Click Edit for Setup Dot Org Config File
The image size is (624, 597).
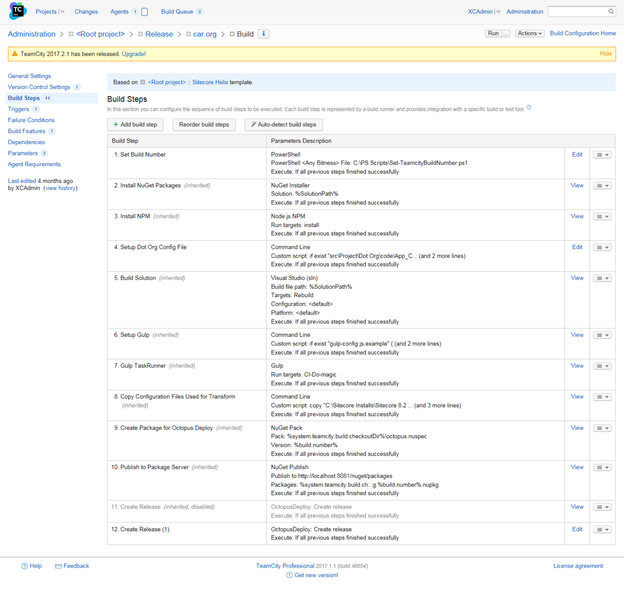coord(577,247)
